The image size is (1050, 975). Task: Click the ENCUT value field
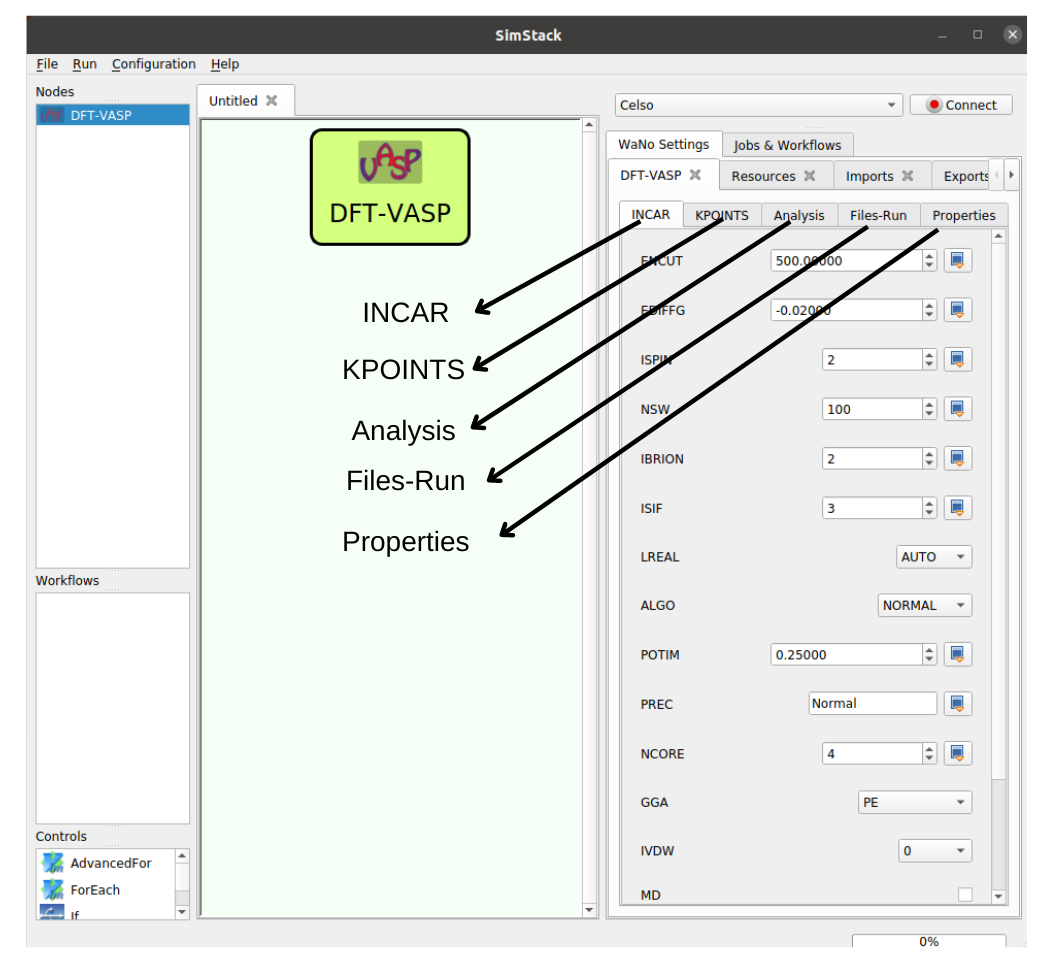tap(846, 260)
